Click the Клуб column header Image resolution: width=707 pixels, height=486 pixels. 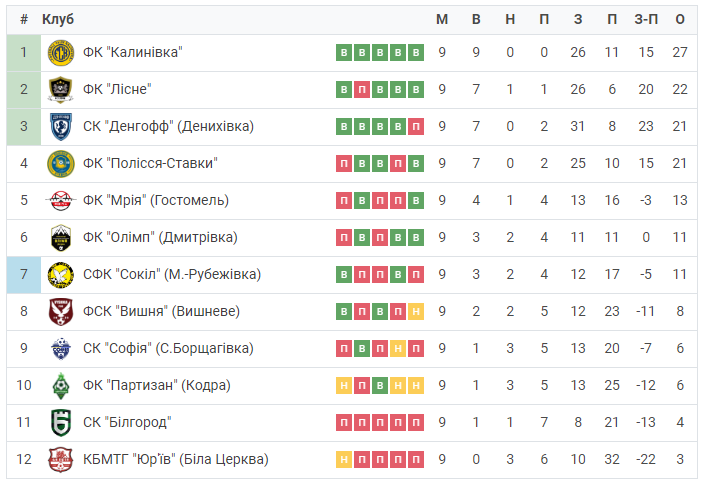[58, 19]
